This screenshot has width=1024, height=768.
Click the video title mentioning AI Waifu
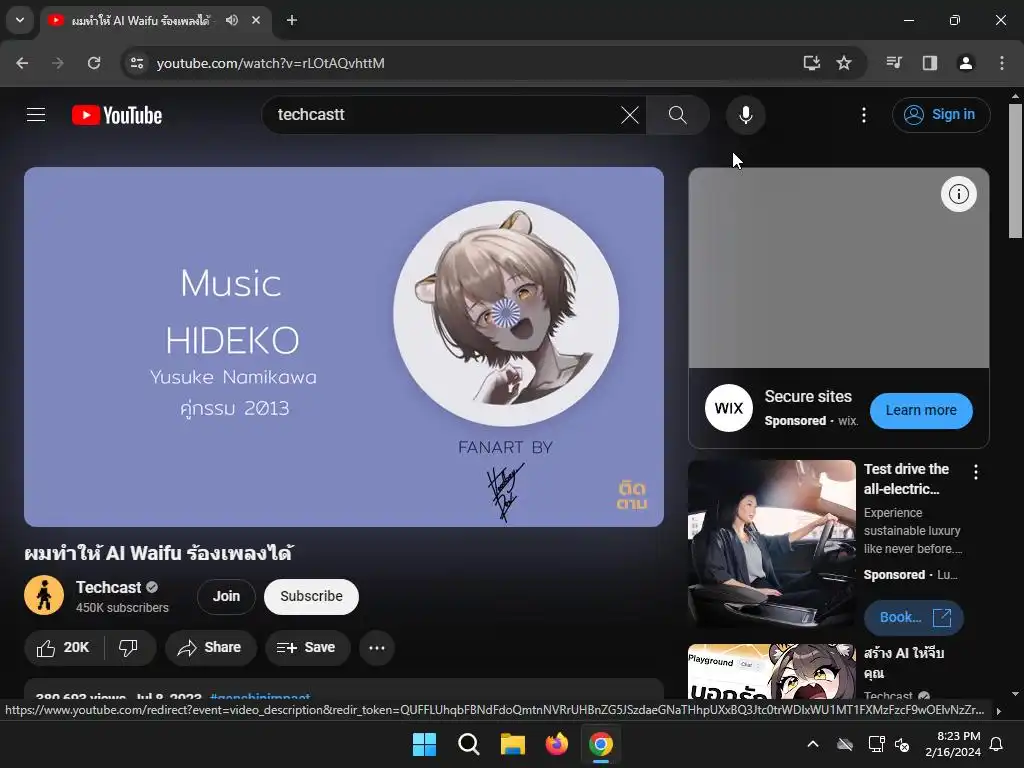pyautogui.click(x=159, y=553)
